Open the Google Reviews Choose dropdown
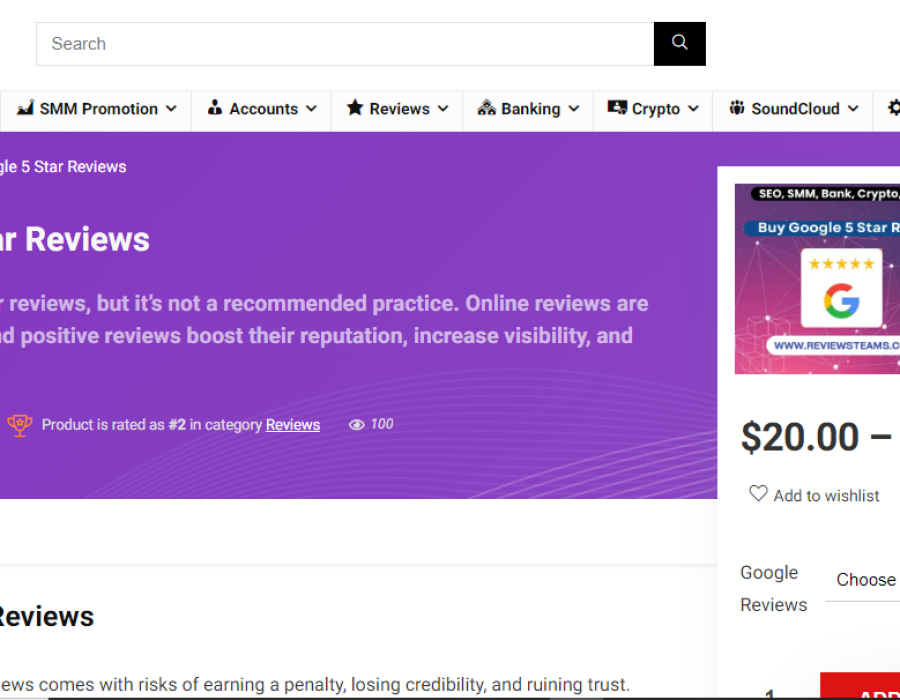 866,580
